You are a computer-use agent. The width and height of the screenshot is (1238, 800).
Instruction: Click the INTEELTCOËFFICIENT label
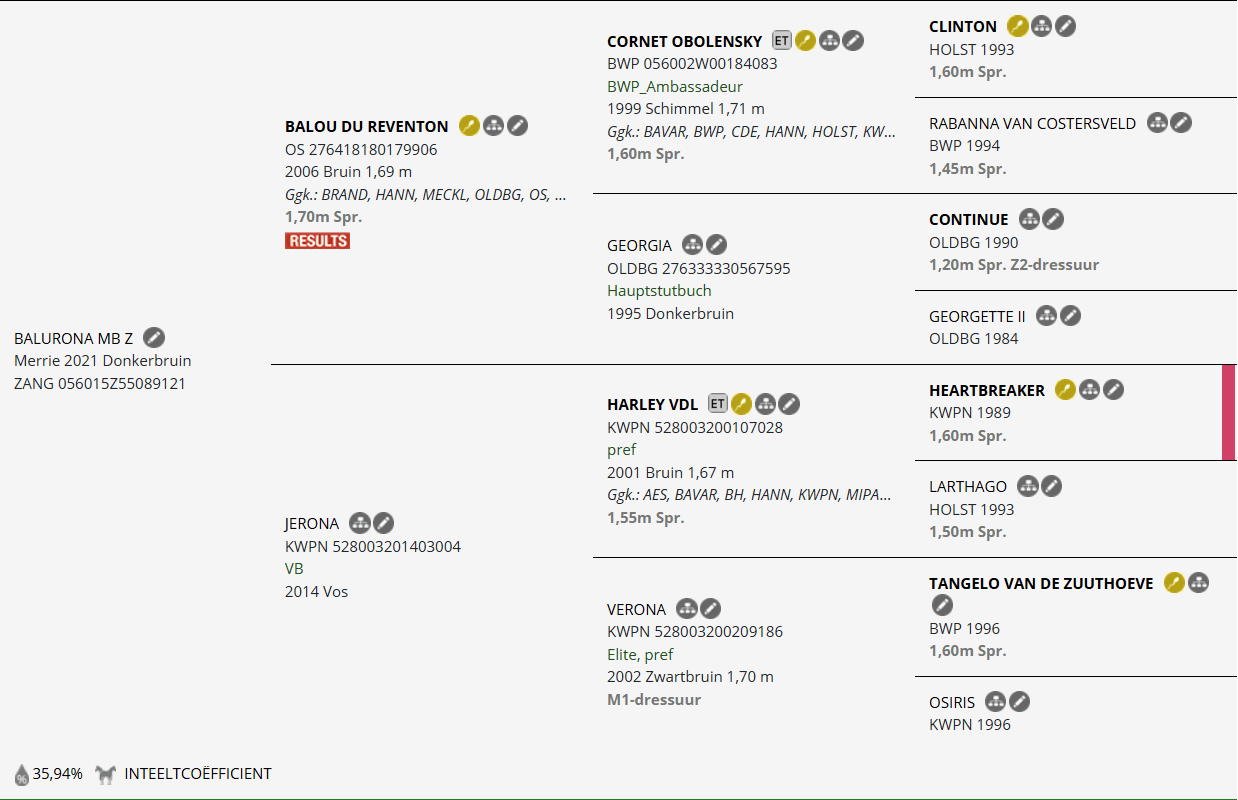click(198, 773)
